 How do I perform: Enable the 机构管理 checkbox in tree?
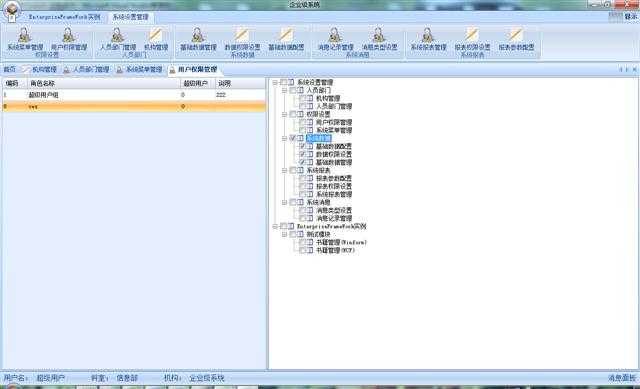point(302,98)
